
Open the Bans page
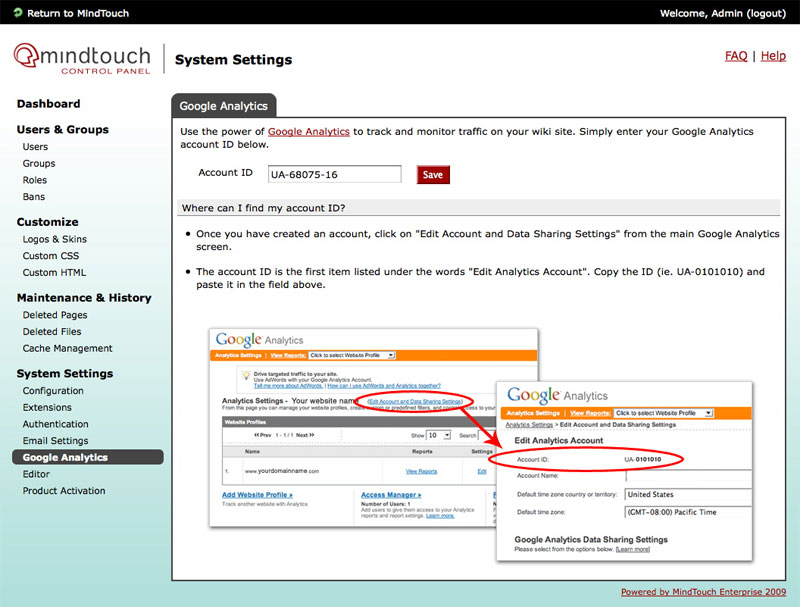[34, 197]
